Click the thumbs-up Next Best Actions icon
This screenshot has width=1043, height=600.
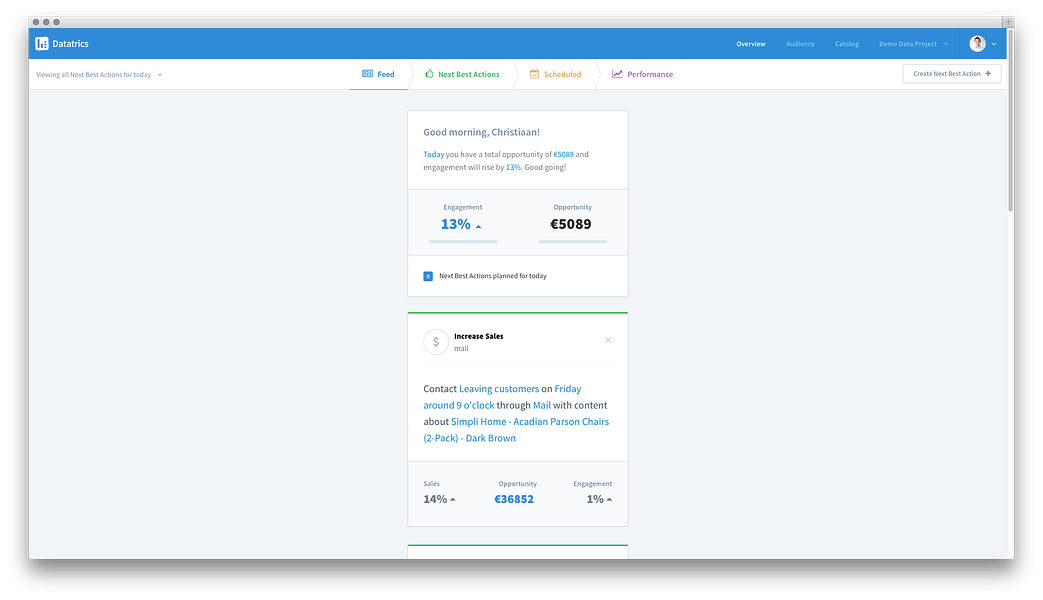click(x=429, y=74)
